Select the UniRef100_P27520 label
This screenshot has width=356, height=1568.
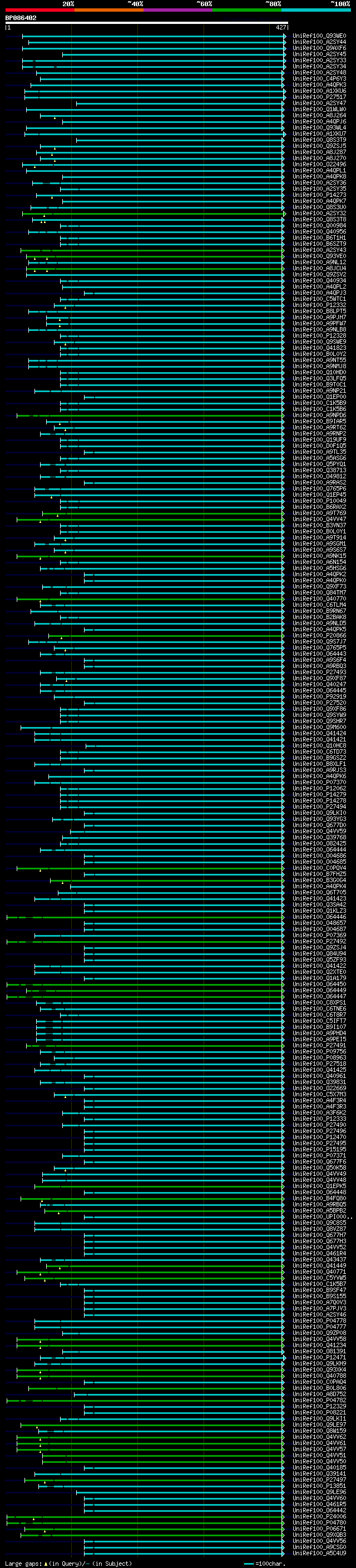[x=319, y=703]
